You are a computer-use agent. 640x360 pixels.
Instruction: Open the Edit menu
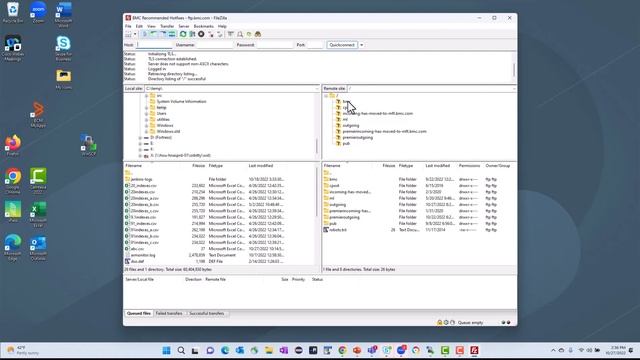[x=139, y=26]
